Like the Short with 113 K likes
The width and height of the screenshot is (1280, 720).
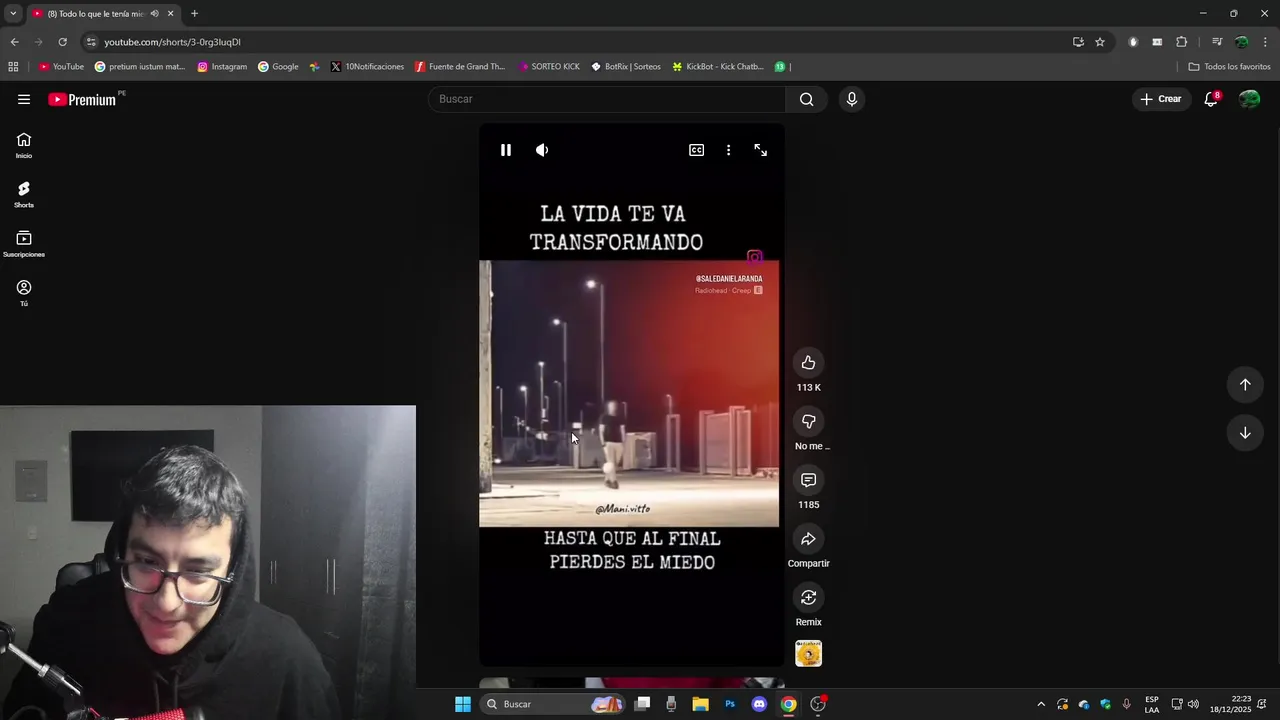pyautogui.click(x=808, y=363)
